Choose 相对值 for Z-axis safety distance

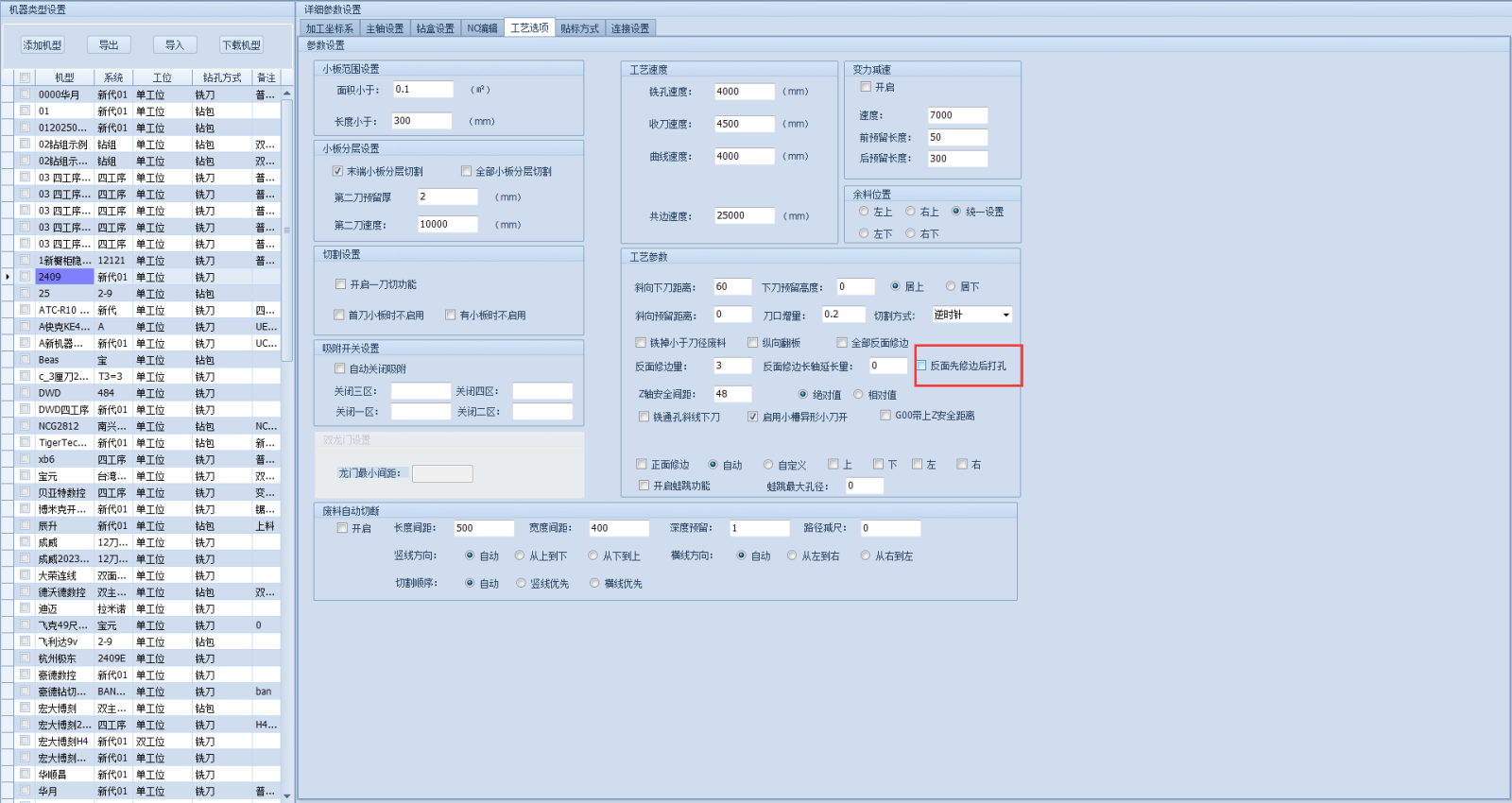[858, 395]
